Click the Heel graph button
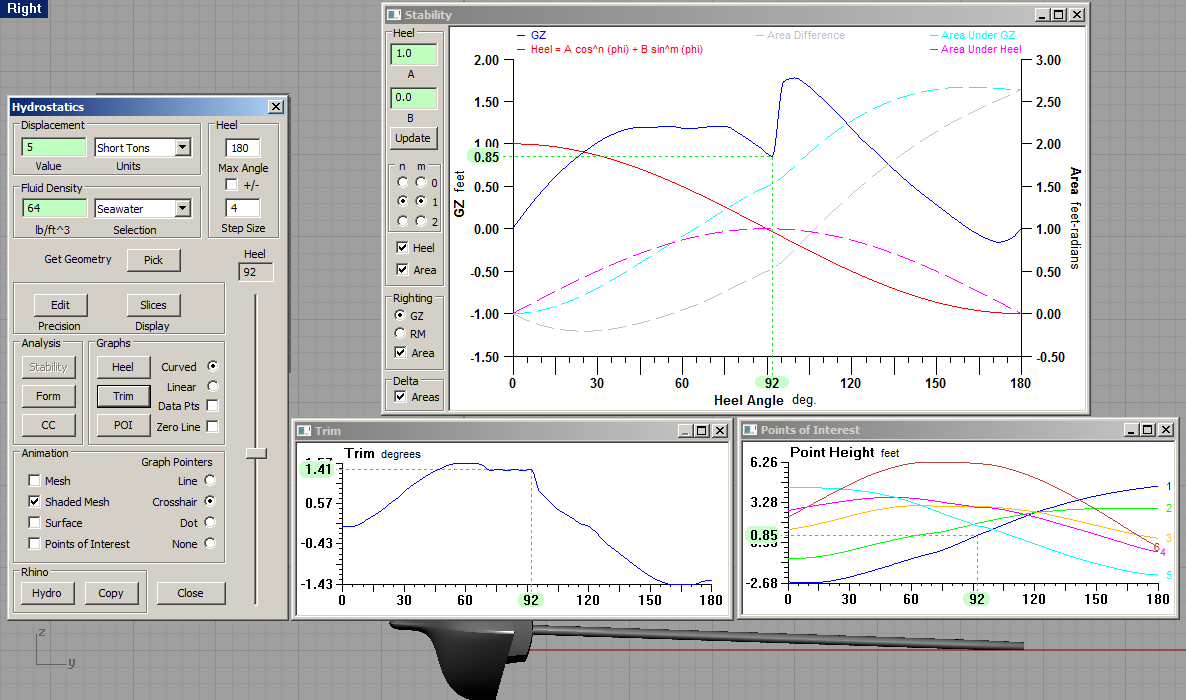 click(x=123, y=367)
